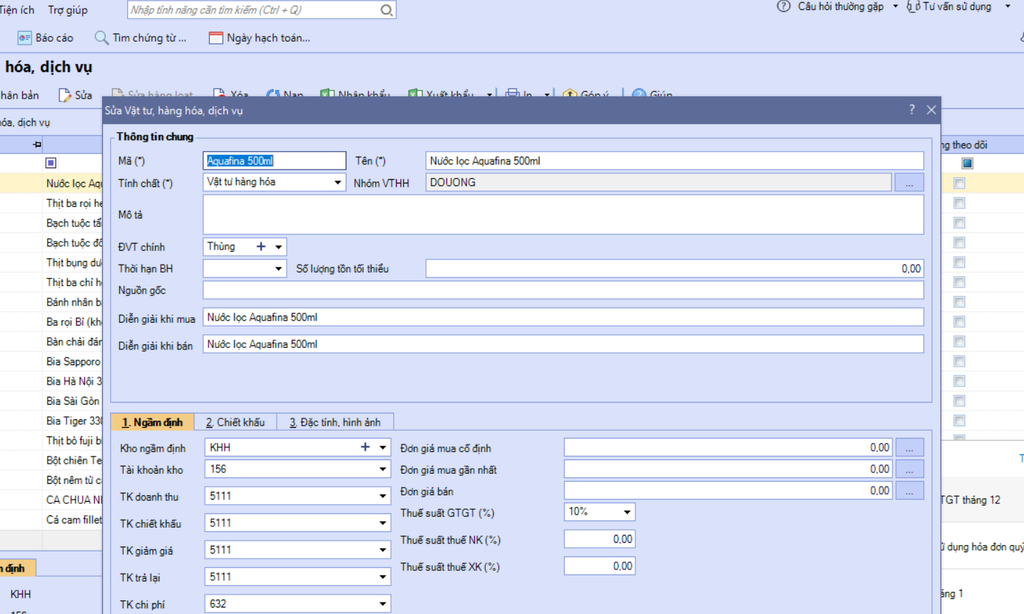Open the Trợ giúp menu
Screen dimensions: 1024x614
67,10
